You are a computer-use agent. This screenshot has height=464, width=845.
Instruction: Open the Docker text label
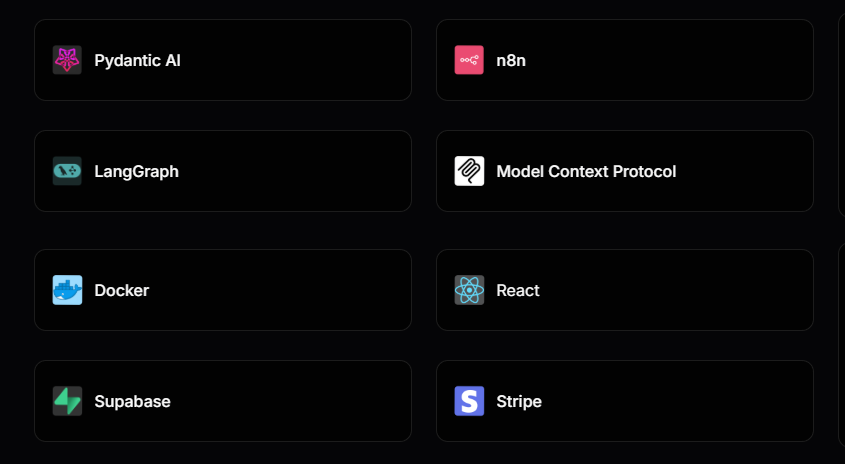point(122,290)
